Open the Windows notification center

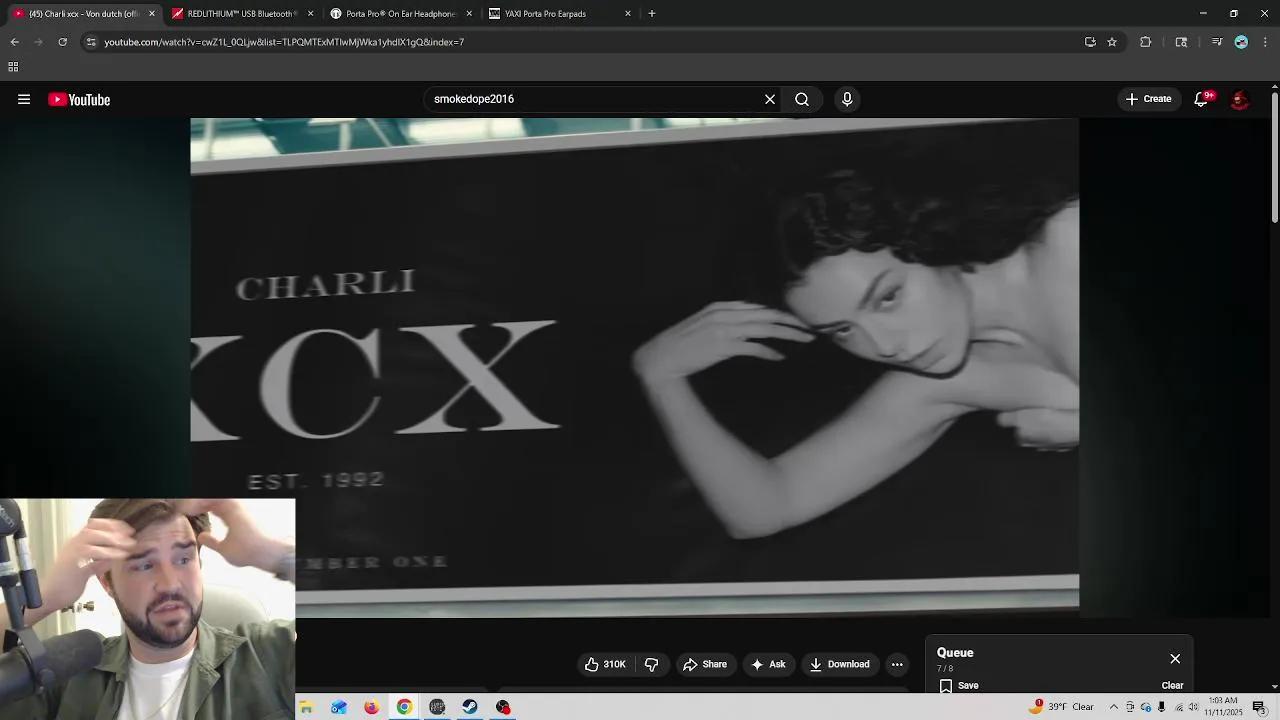coord(1260,707)
